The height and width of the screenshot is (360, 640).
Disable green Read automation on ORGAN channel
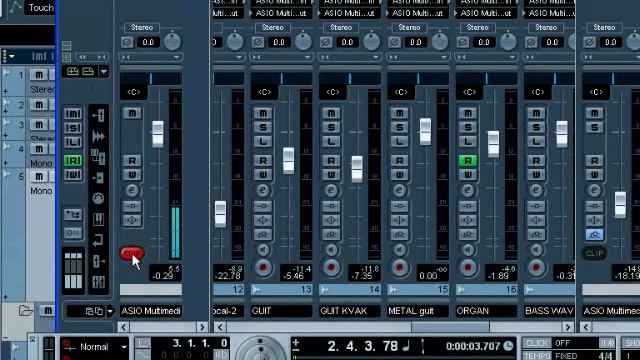click(468, 161)
